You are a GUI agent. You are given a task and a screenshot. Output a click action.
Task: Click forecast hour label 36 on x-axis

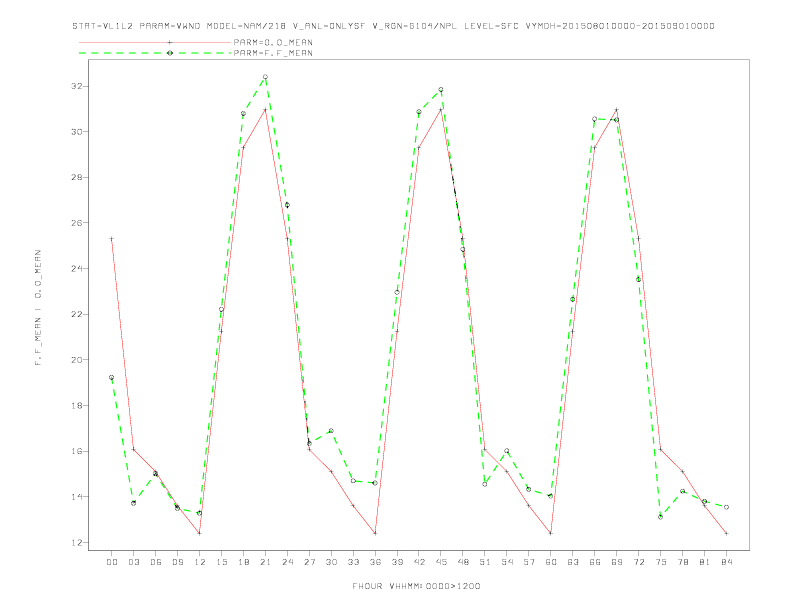[375, 562]
